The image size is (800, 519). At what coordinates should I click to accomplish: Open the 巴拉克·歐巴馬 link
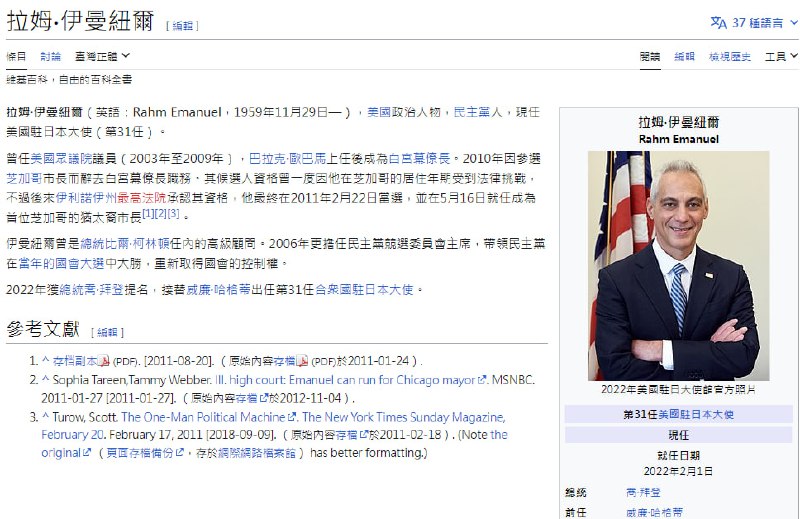(x=287, y=159)
